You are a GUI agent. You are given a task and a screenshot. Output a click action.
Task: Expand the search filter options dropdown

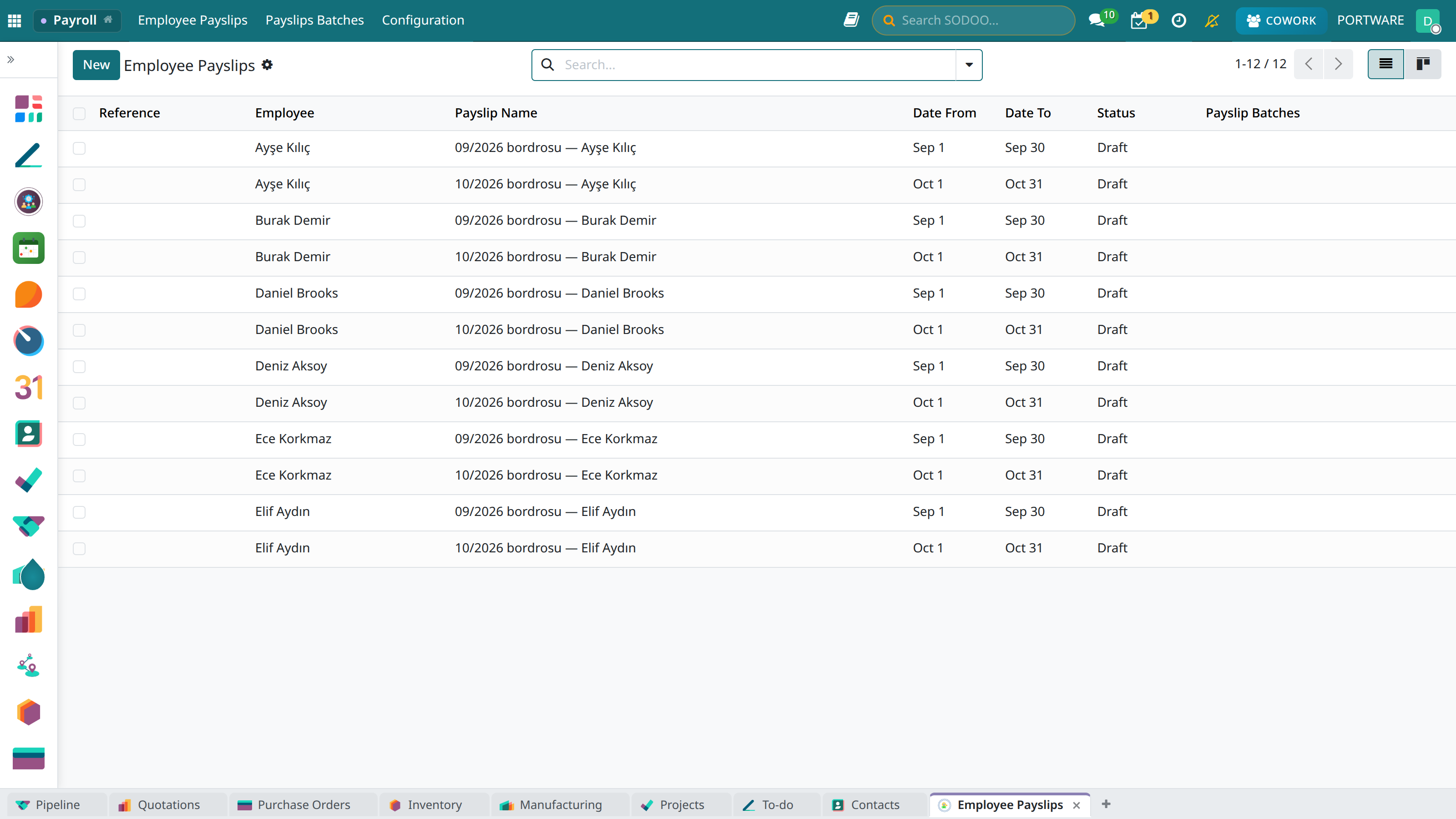969,65
